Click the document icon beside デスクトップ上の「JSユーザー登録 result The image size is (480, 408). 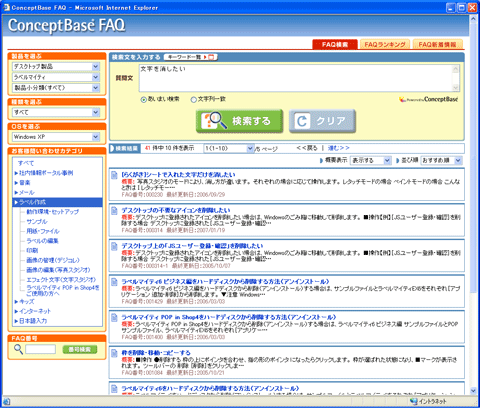click(x=114, y=246)
